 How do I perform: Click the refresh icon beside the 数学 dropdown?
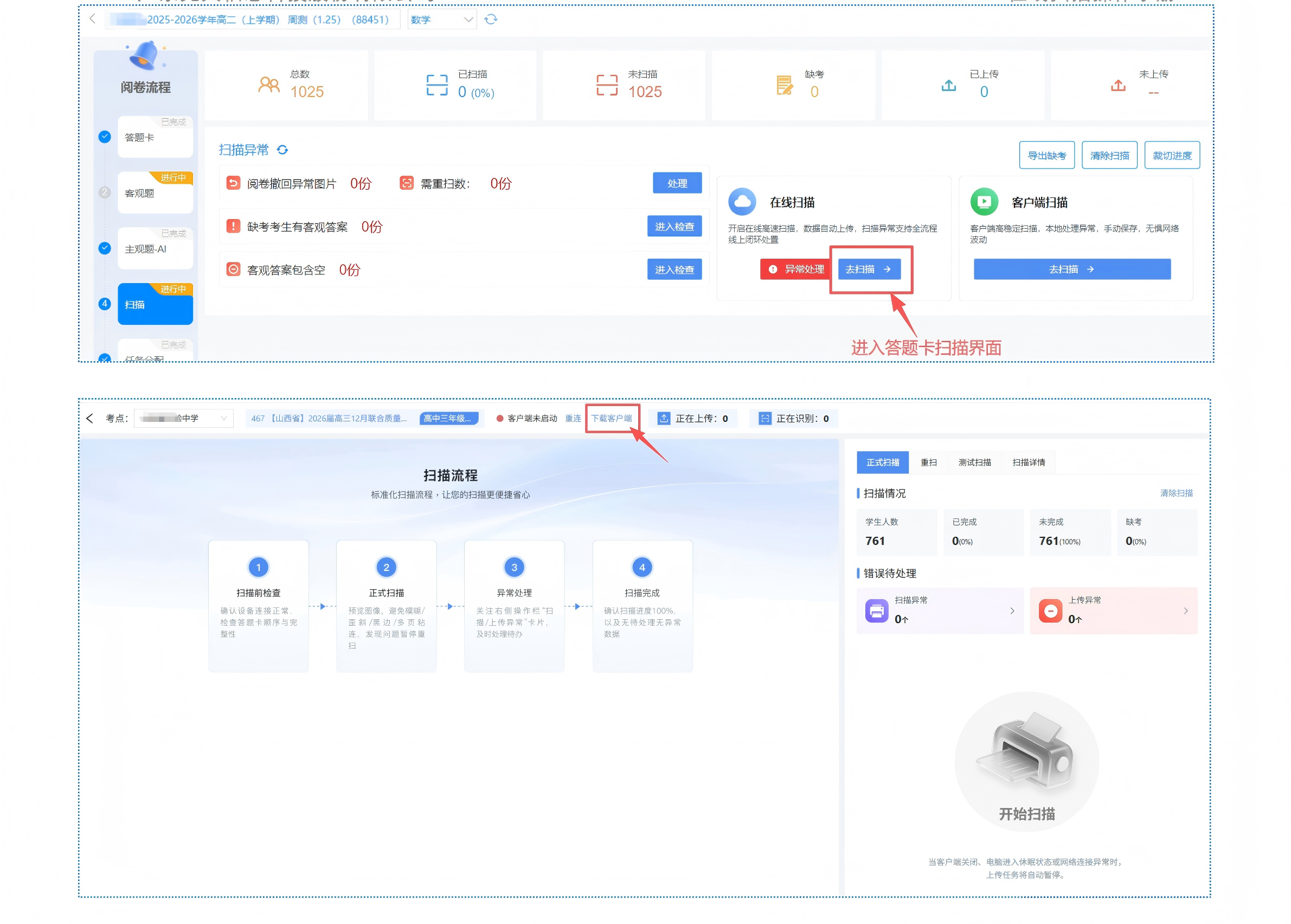point(491,20)
